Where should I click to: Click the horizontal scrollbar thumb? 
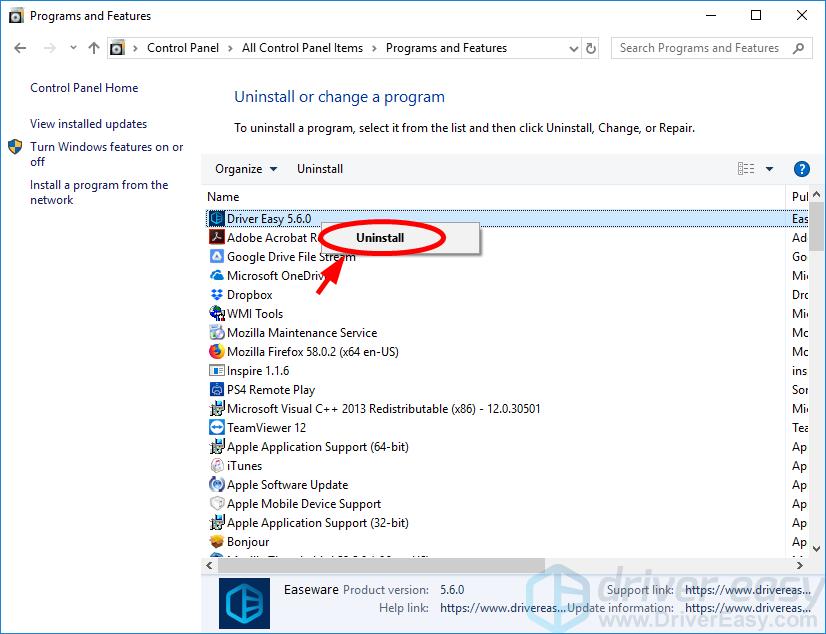[381, 566]
